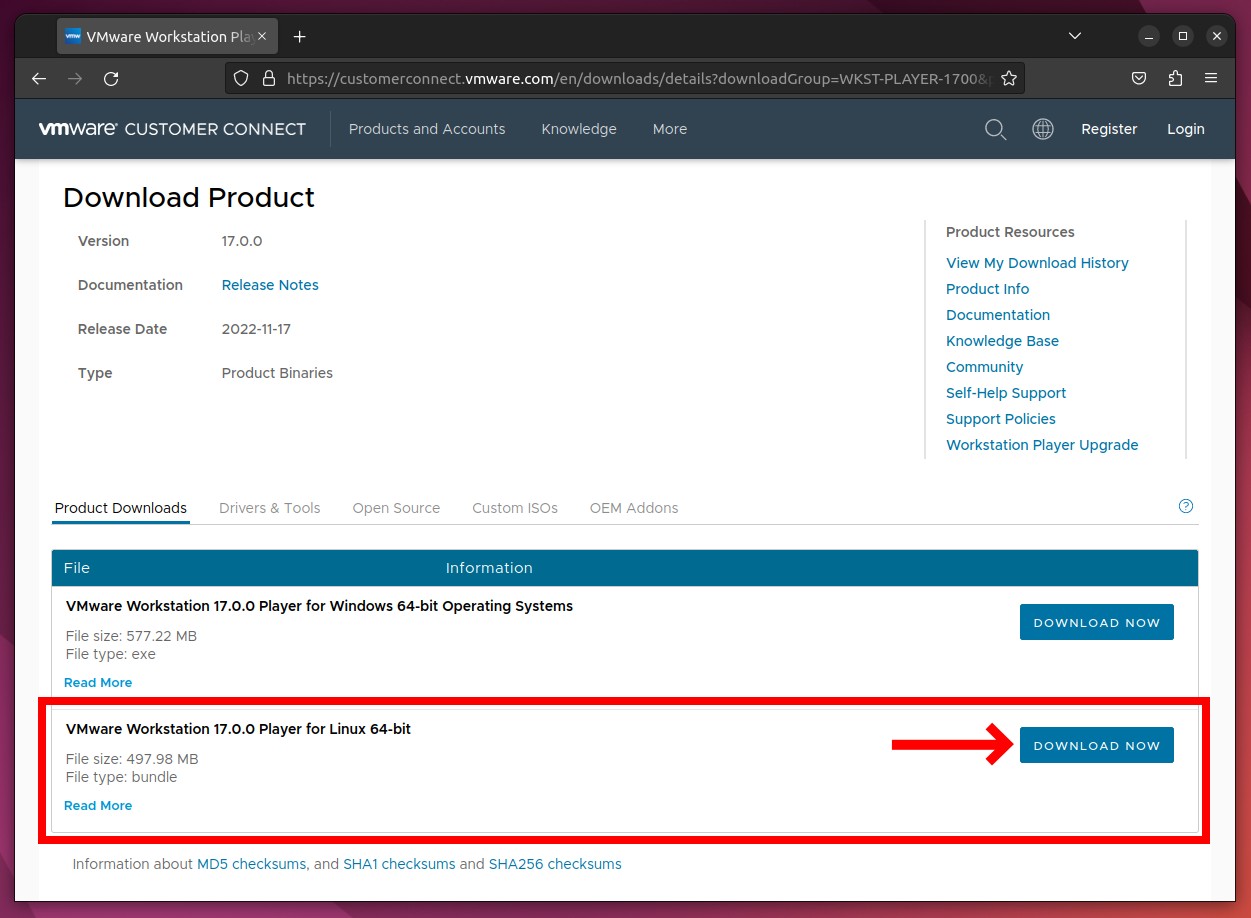Image resolution: width=1251 pixels, height=918 pixels.
Task: Click the VMware Customer Connect logo
Action: (172, 129)
